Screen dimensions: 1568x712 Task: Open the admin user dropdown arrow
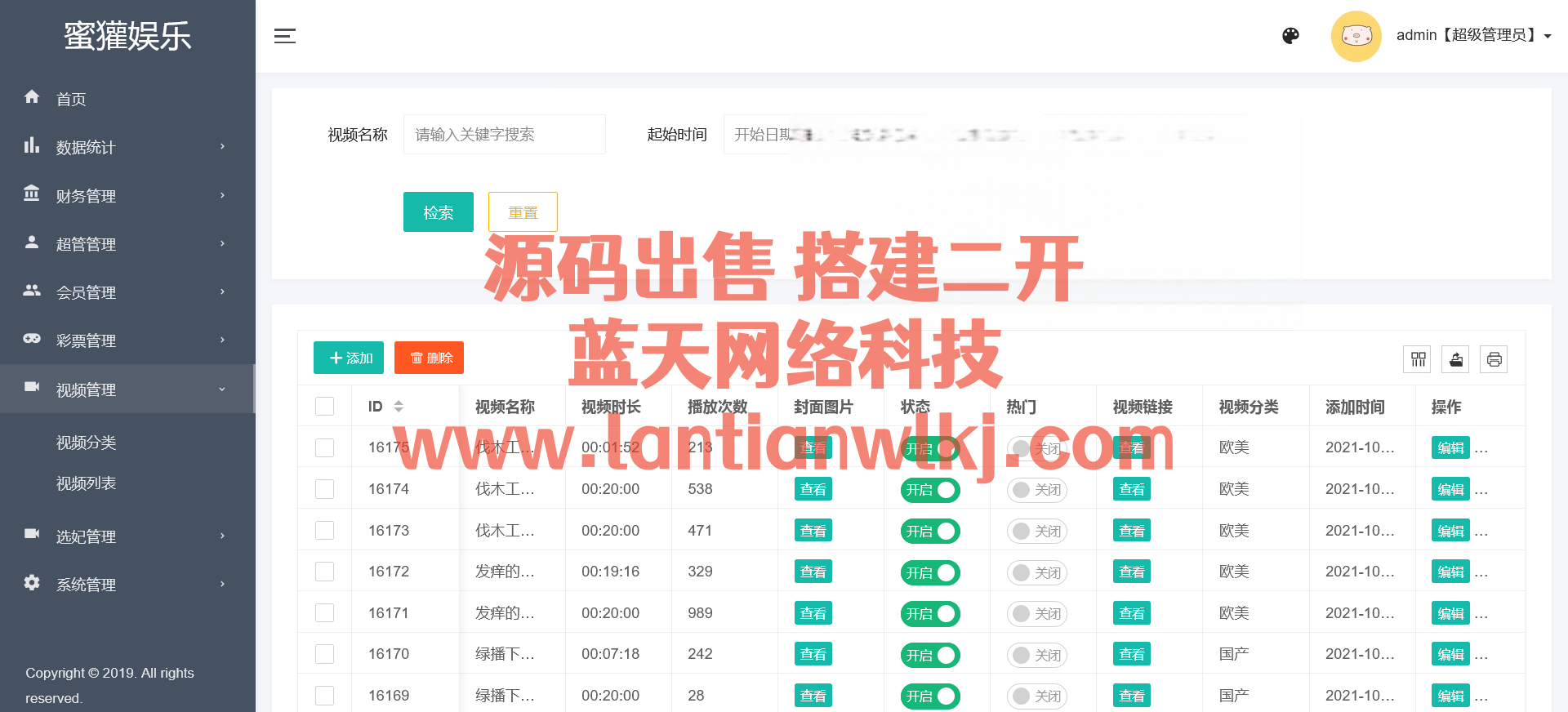click(x=1548, y=37)
